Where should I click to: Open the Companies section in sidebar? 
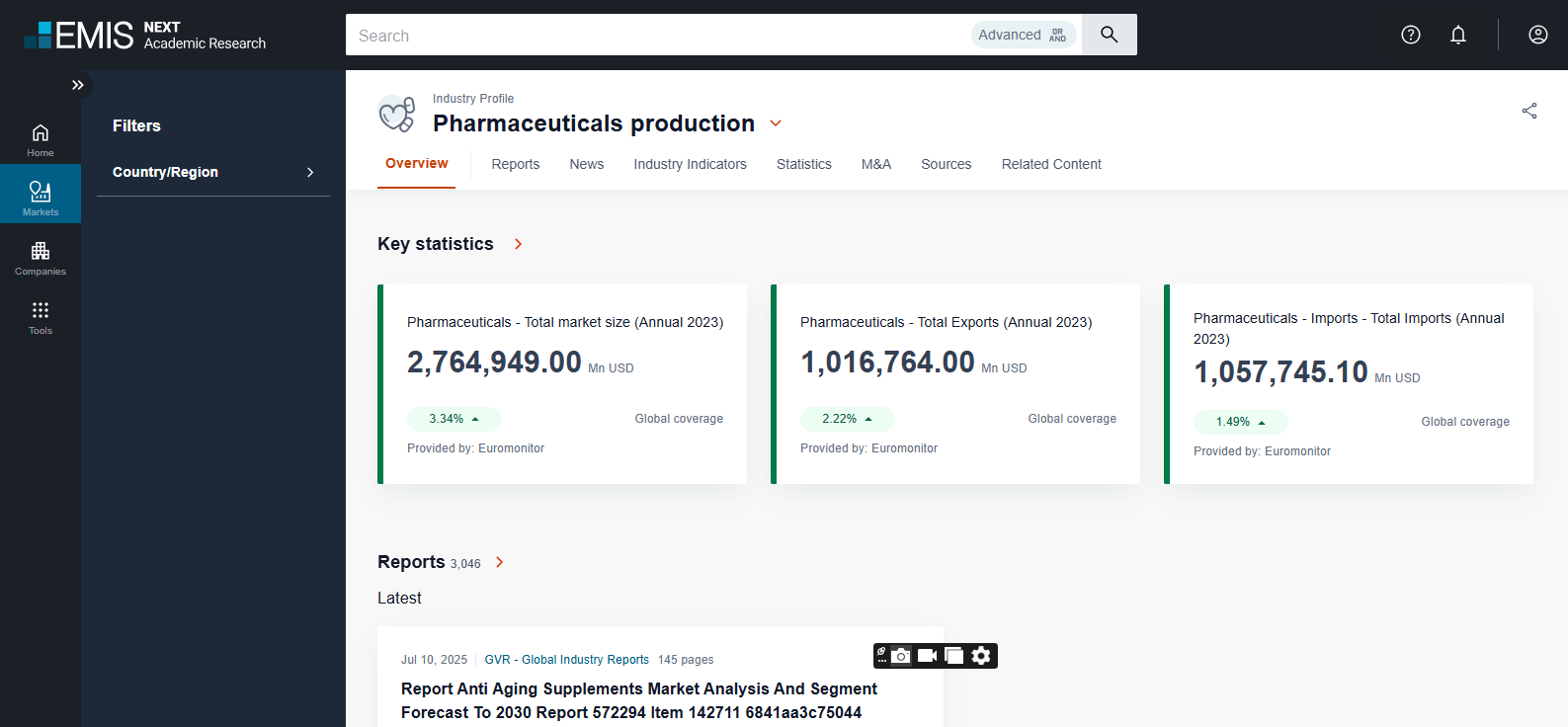click(x=41, y=258)
